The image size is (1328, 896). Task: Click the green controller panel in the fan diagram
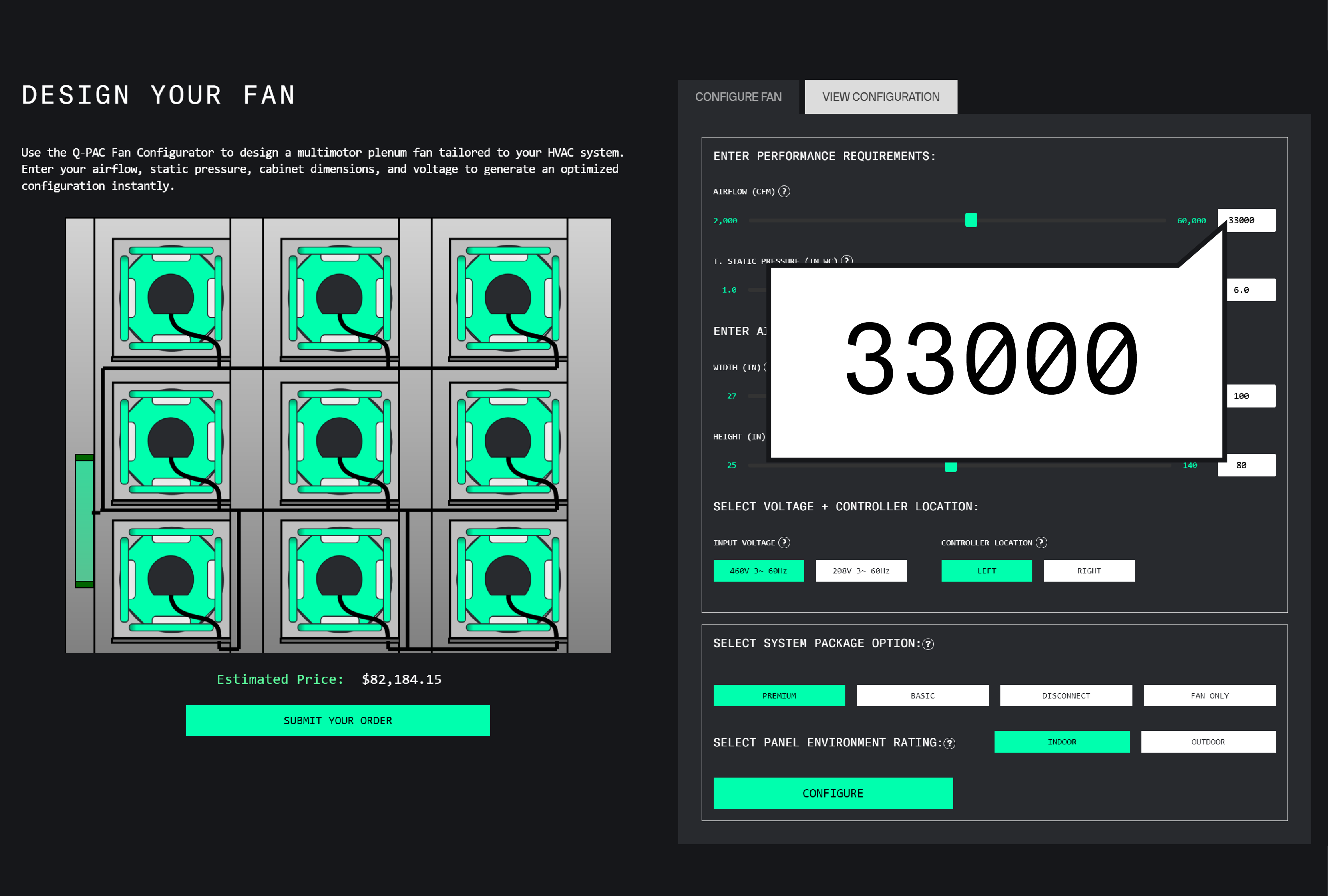point(84,520)
